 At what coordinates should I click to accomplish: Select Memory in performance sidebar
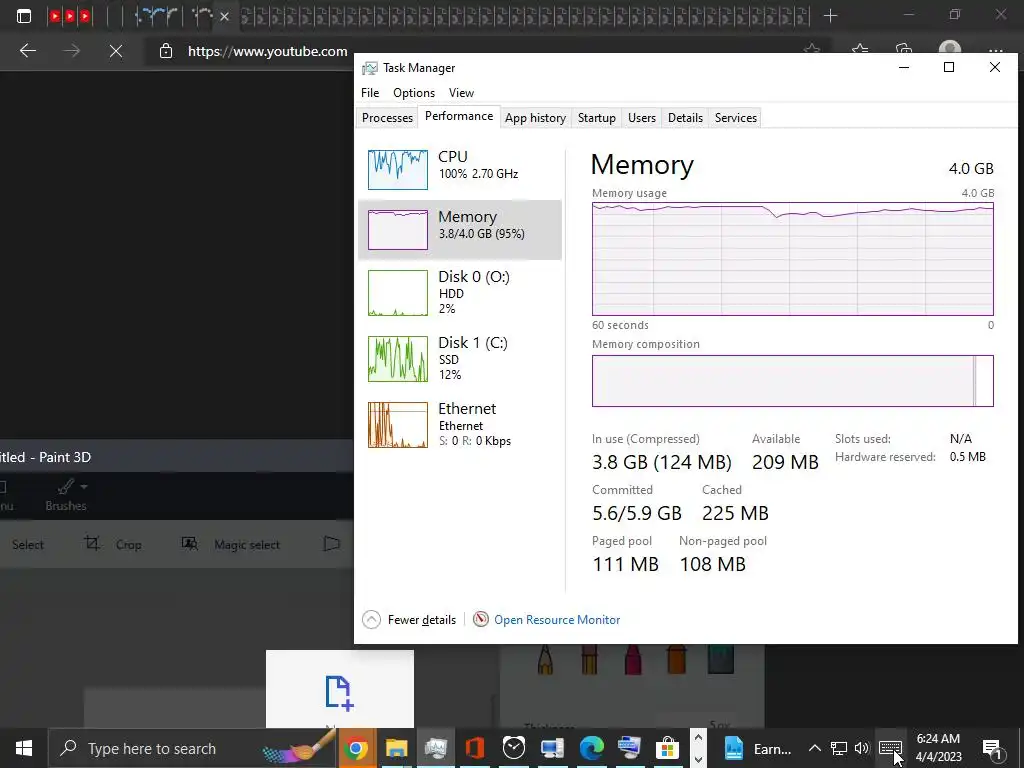(x=460, y=229)
